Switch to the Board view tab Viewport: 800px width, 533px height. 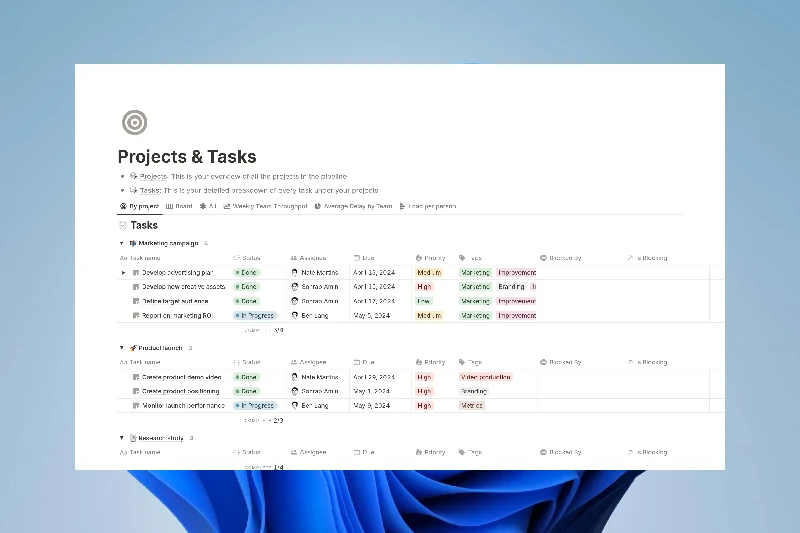179,206
